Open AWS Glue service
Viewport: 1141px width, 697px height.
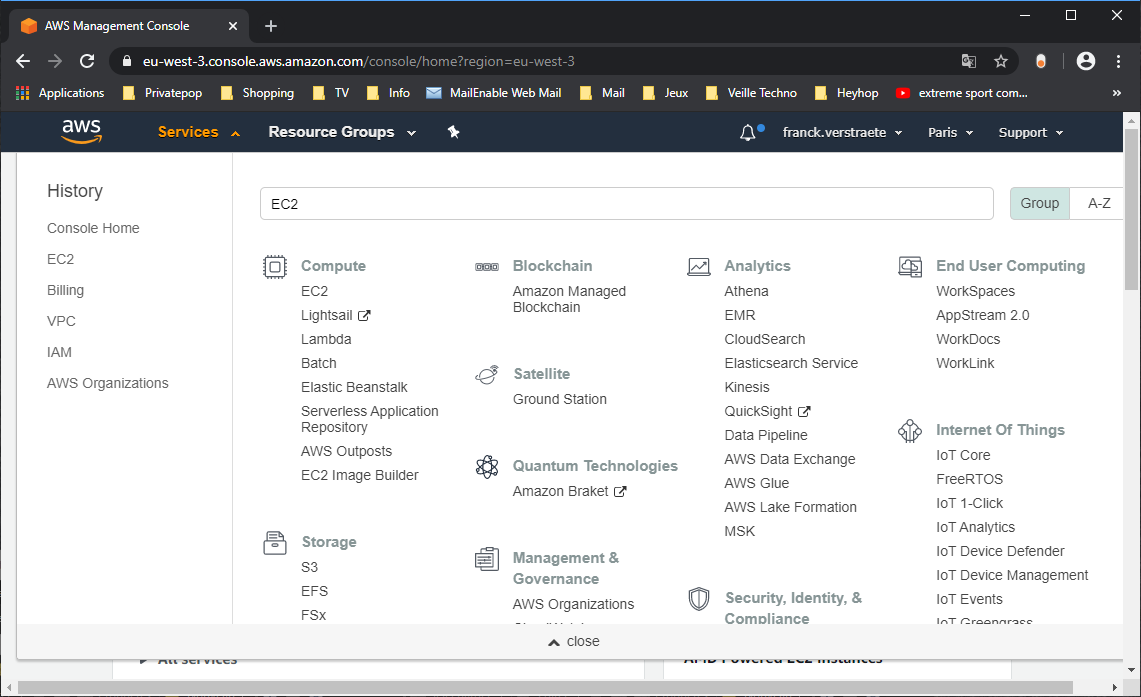(x=756, y=483)
